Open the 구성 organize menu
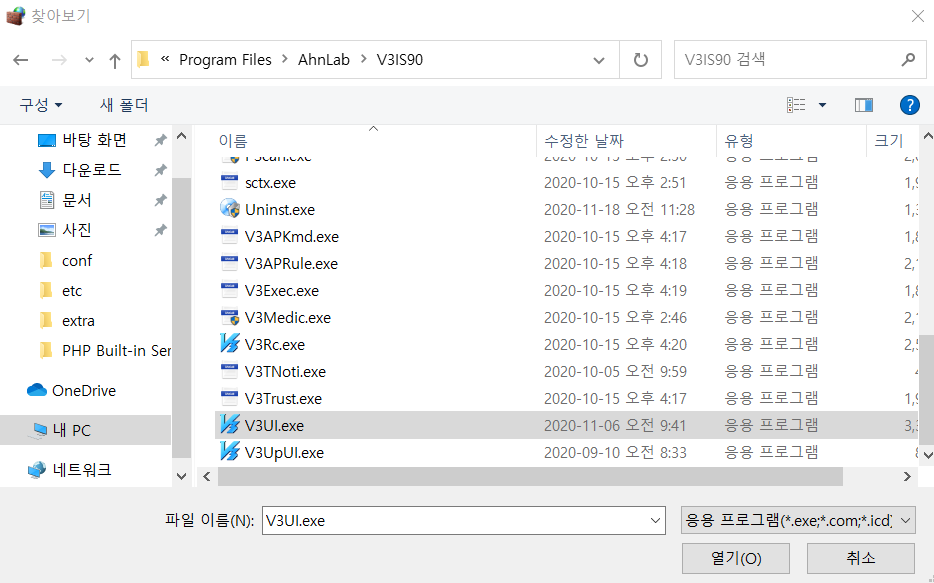 coord(41,105)
